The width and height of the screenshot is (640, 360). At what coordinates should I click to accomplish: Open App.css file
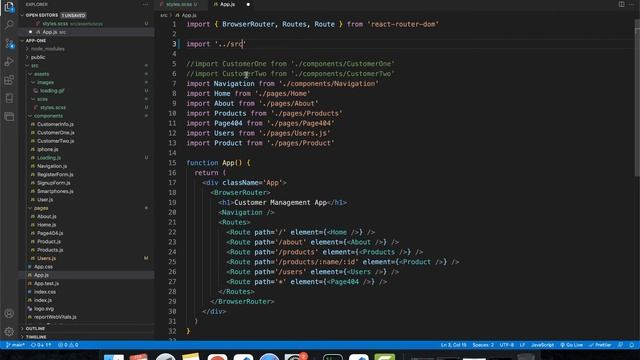pyautogui.click(x=43, y=267)
